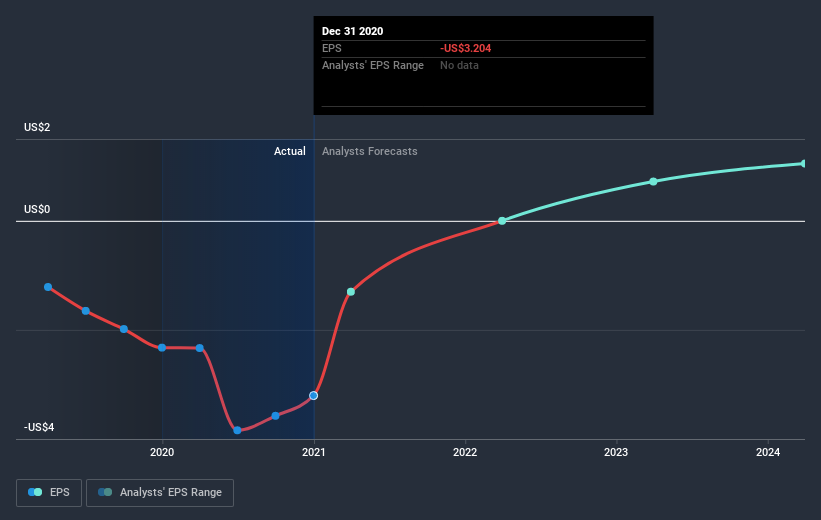Click the lowest EPS data point mid-2020
Screen dimensions: 821x520
237,430
